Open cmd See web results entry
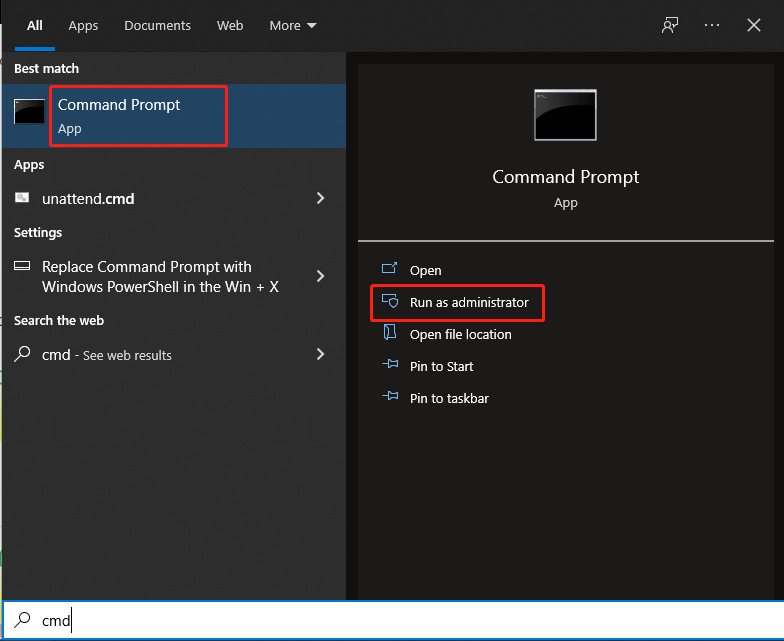784x641 pixels. (x=174, y=354)
